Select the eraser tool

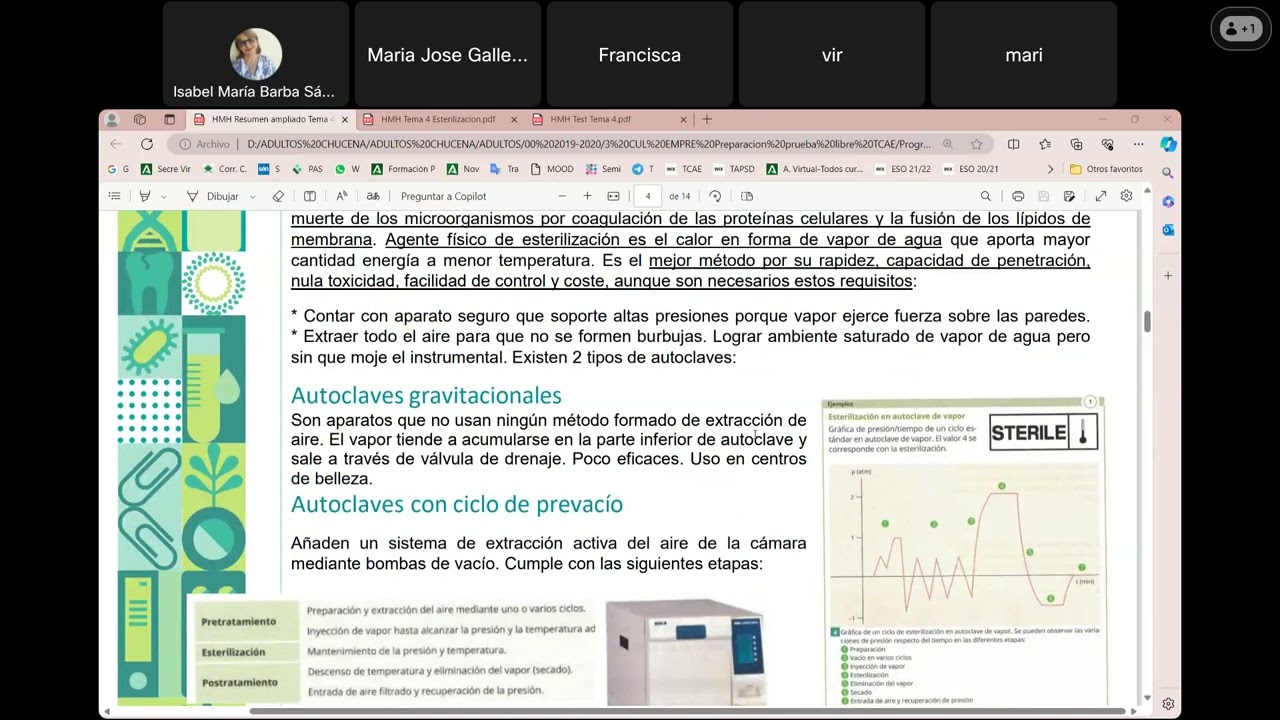pos(278,196)
